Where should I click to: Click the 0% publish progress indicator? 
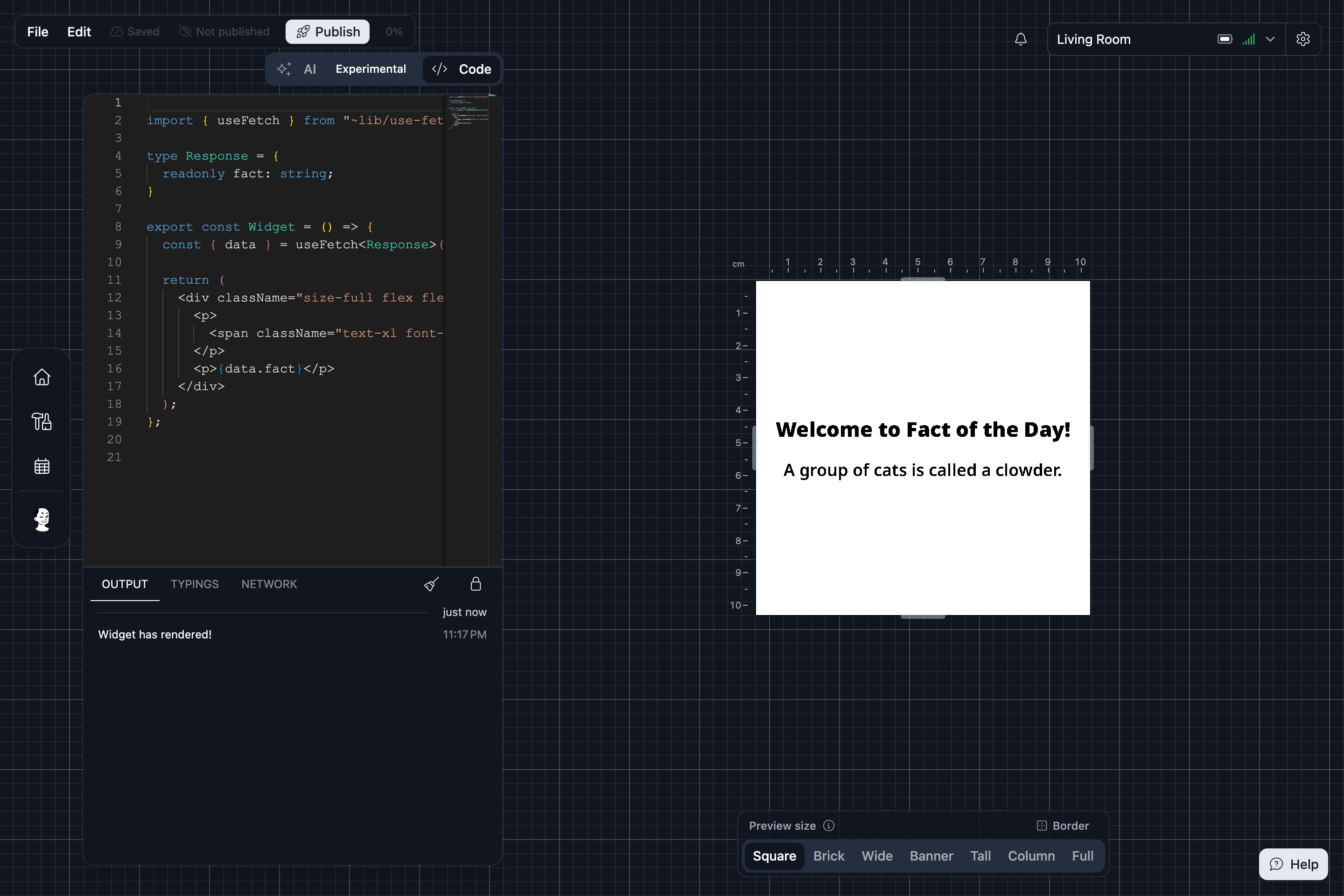394,31
